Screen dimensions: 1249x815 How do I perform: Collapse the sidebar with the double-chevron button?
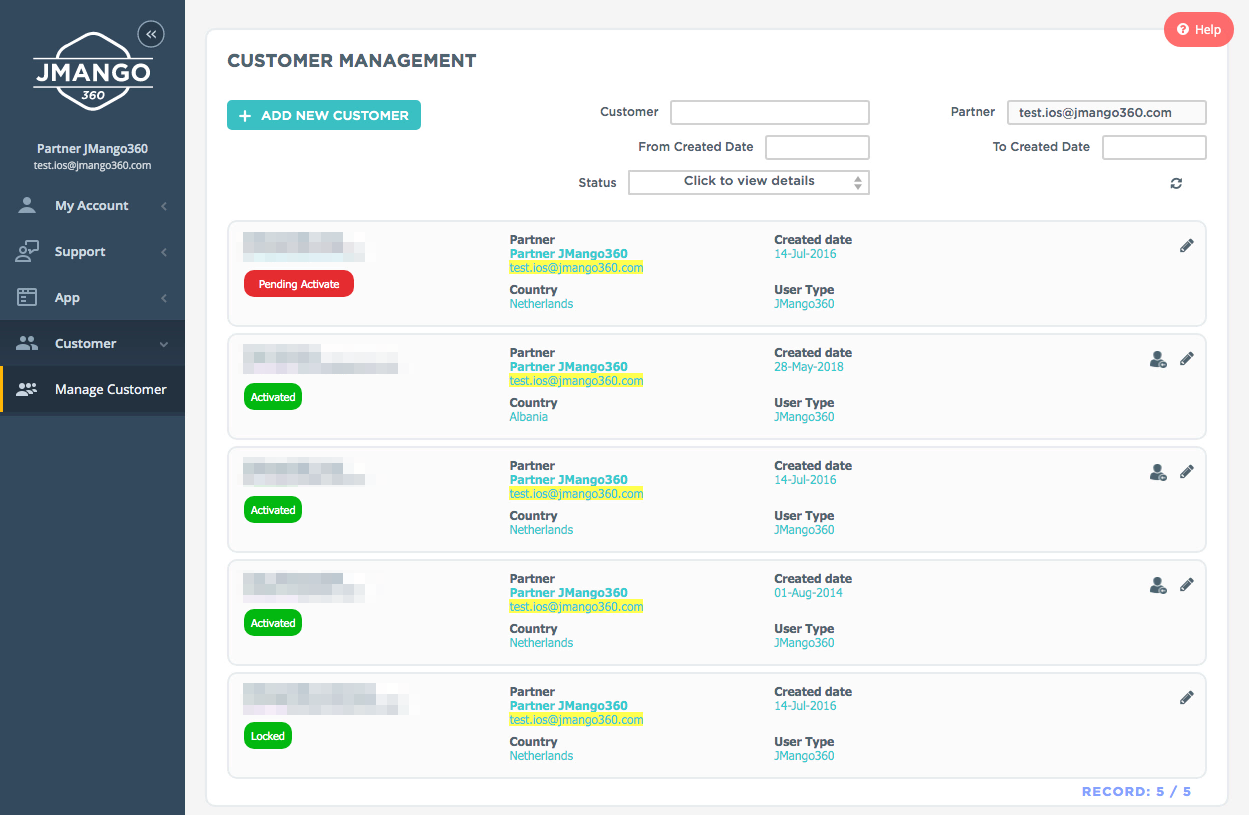point(151,34)
